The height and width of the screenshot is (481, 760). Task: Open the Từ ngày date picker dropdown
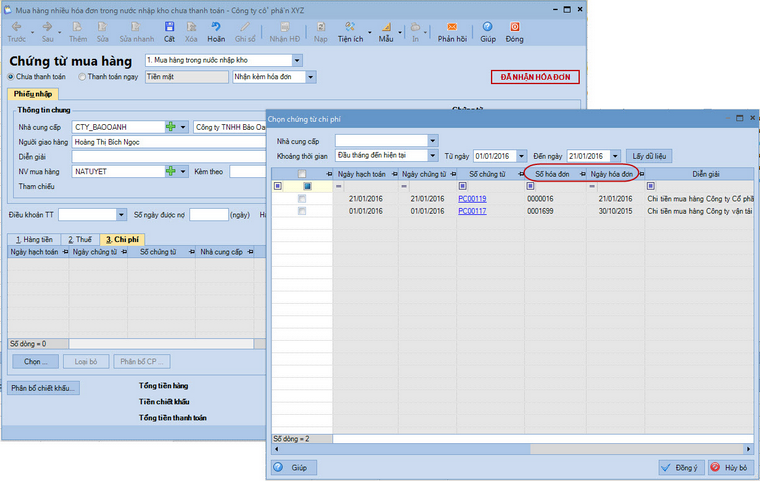coord(522,156)
